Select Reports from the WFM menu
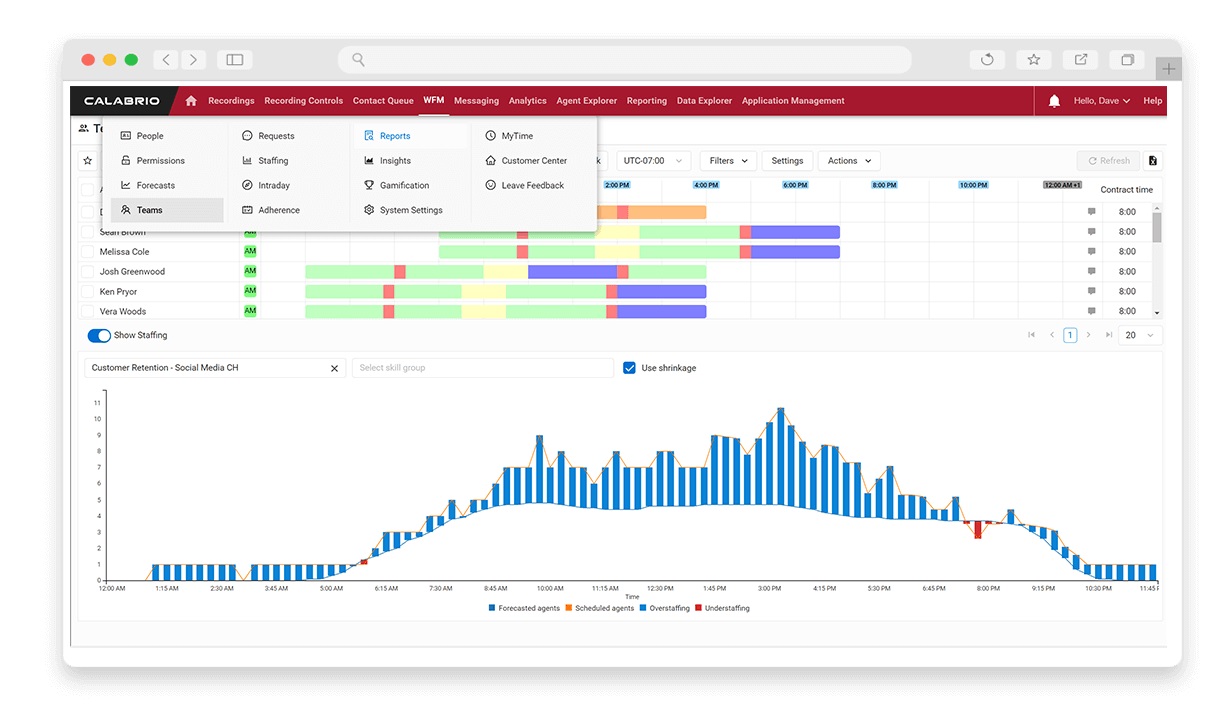 395,136
